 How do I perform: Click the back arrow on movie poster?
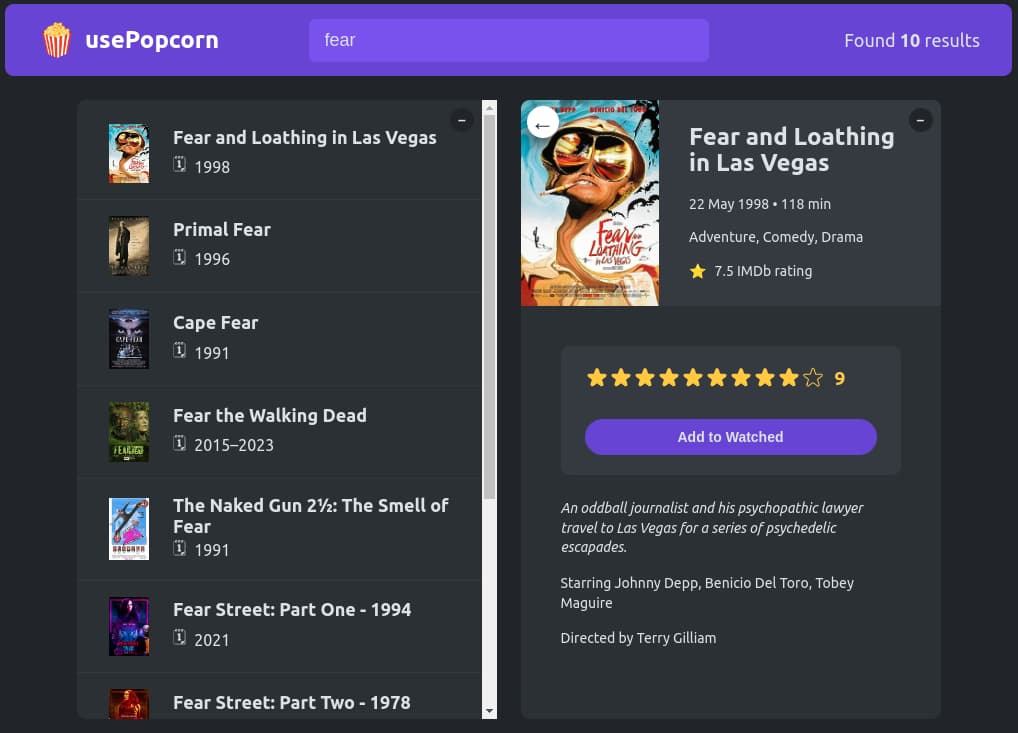click(543, 123)
